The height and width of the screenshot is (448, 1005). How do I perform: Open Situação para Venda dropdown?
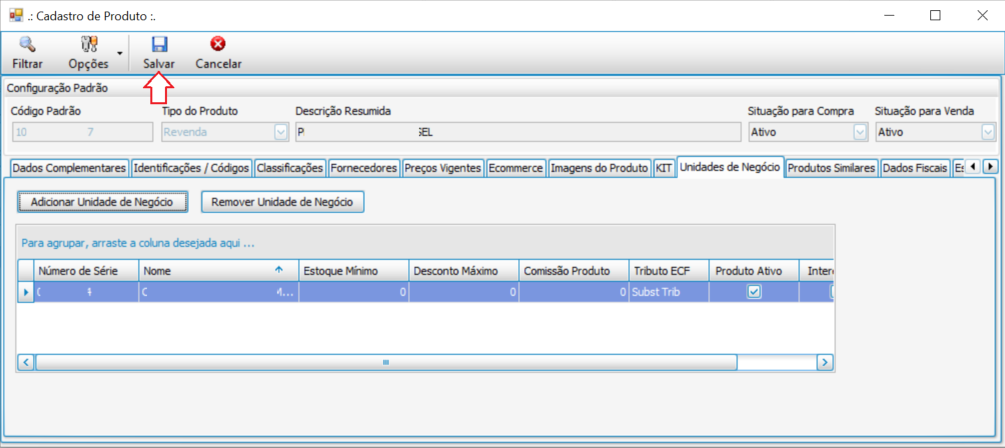tap(988, 132)
